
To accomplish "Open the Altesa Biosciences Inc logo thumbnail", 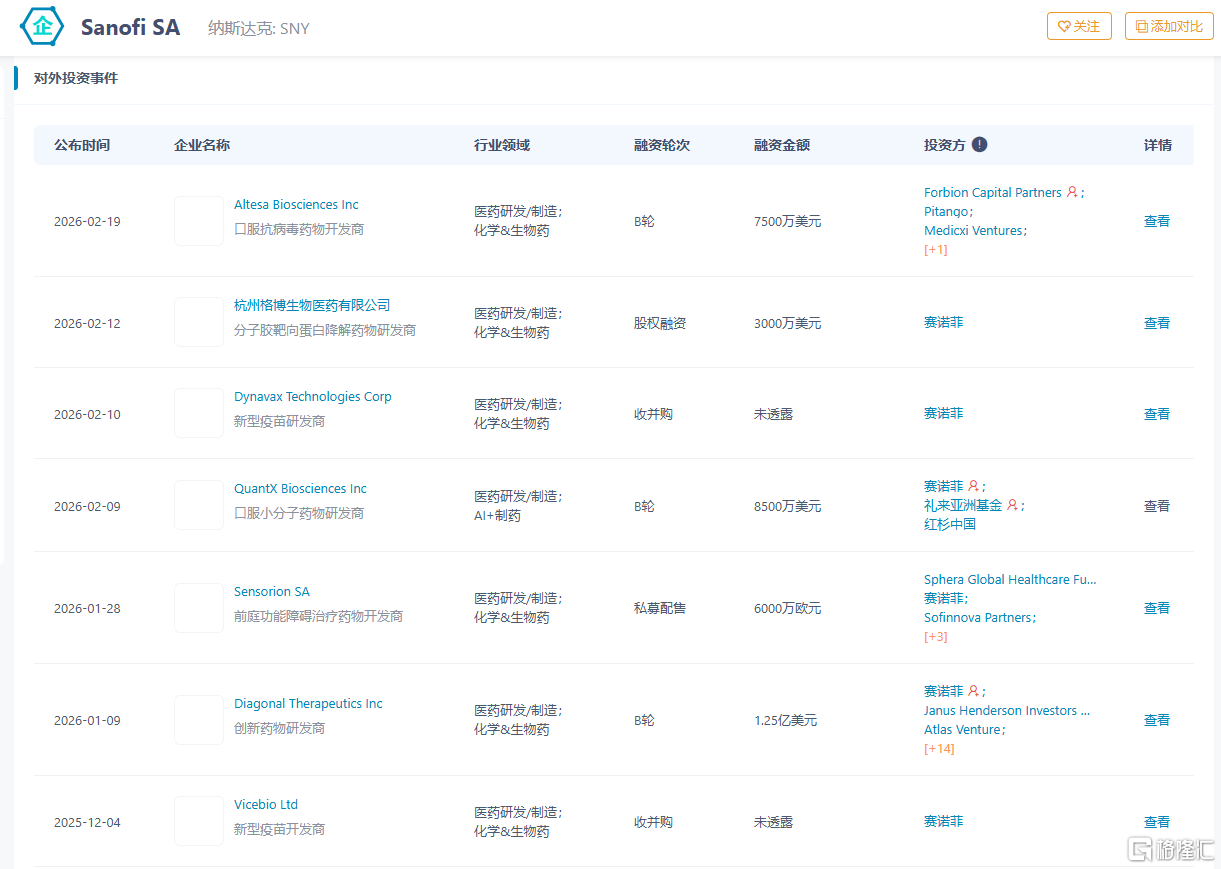I will coord(199,221).
